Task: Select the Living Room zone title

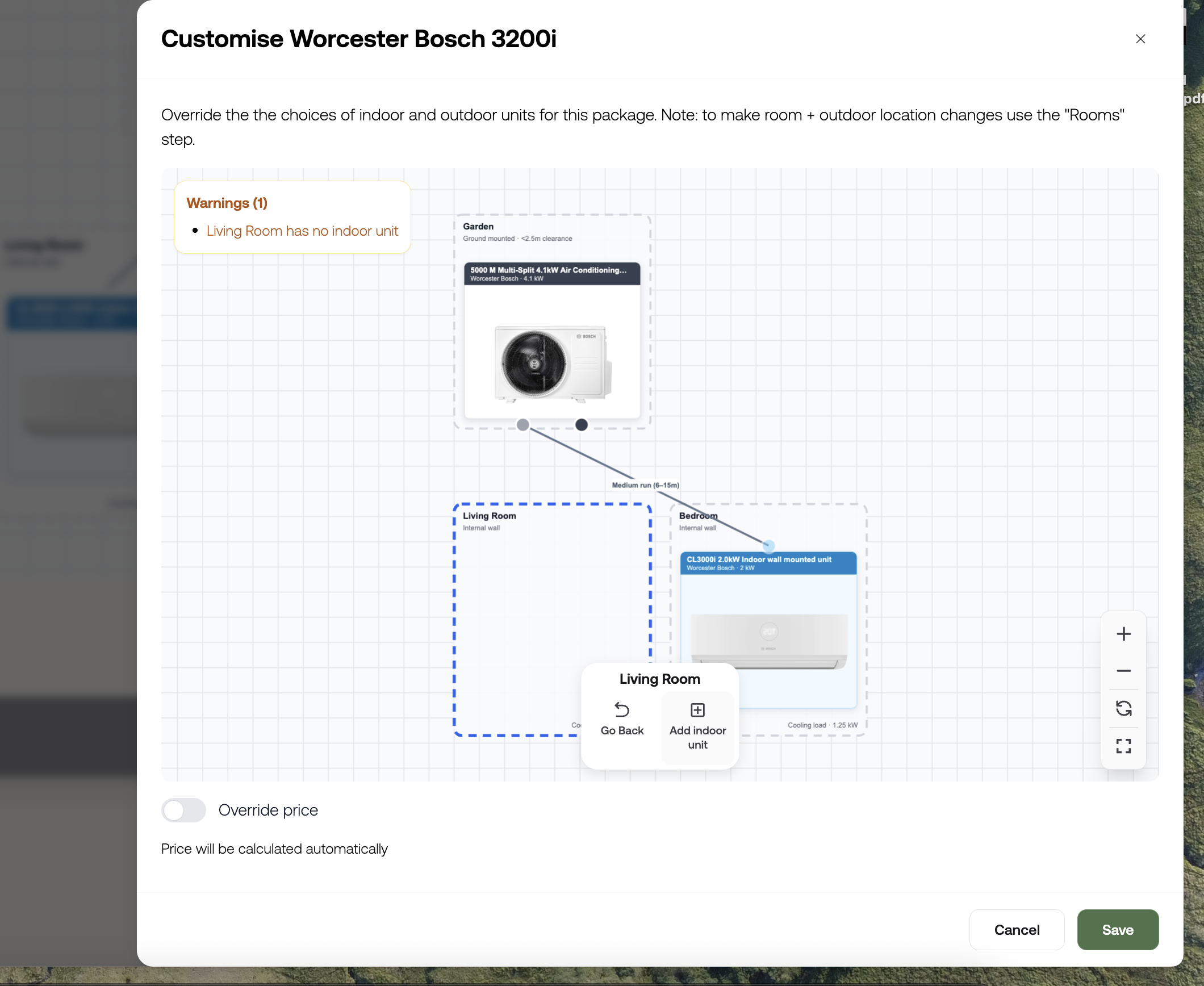Action: 489,516
